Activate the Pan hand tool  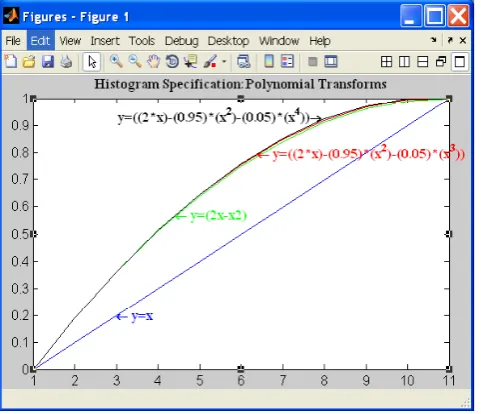(154, 62)
